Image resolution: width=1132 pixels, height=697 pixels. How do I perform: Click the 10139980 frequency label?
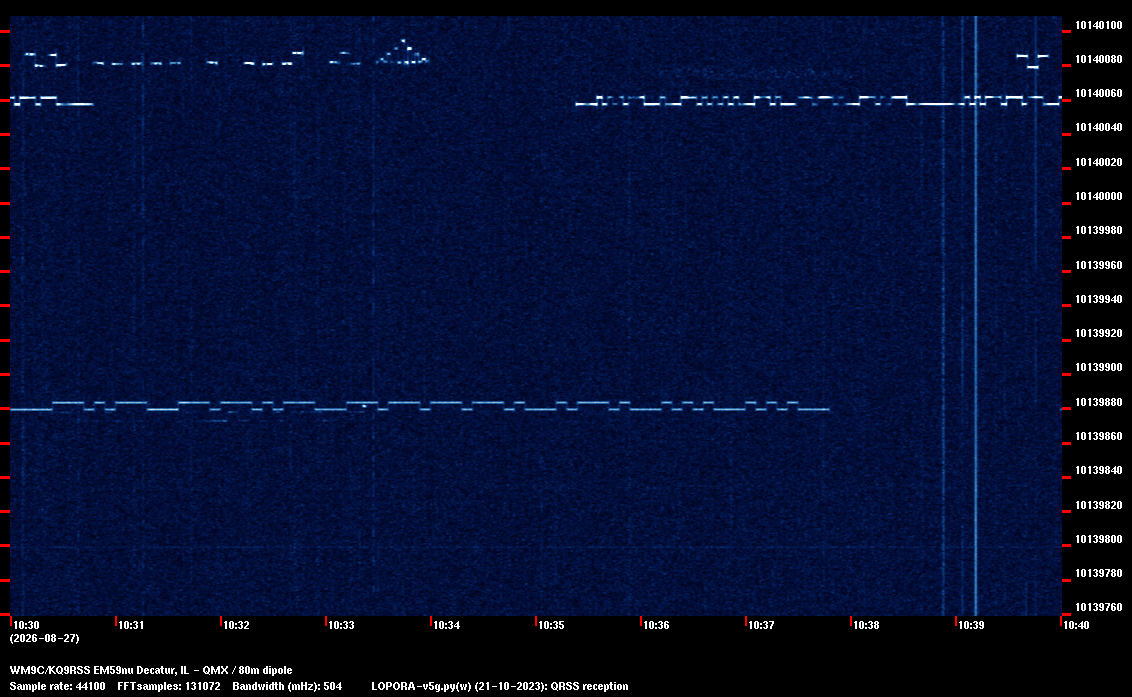tap(1099, 230)
